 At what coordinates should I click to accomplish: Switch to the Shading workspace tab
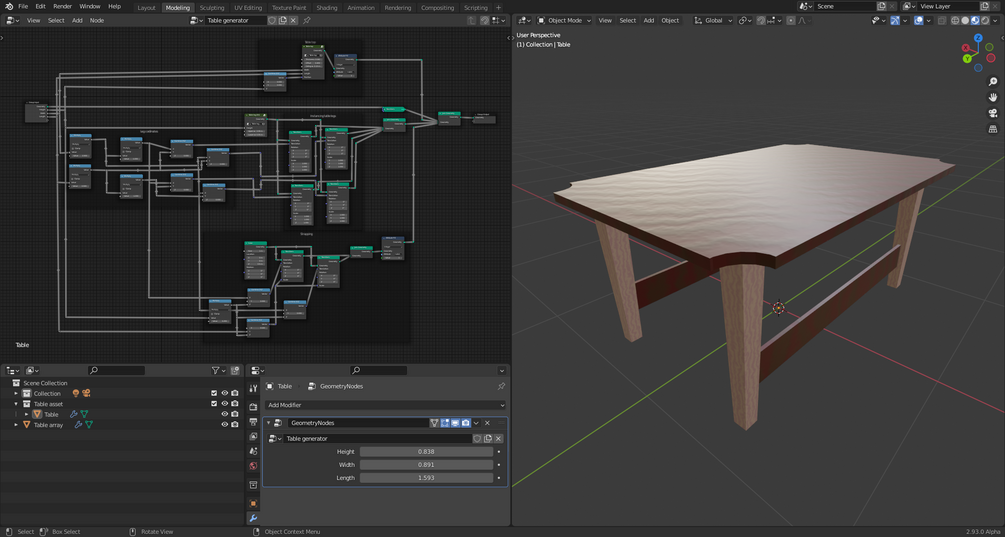coord(327,7)
